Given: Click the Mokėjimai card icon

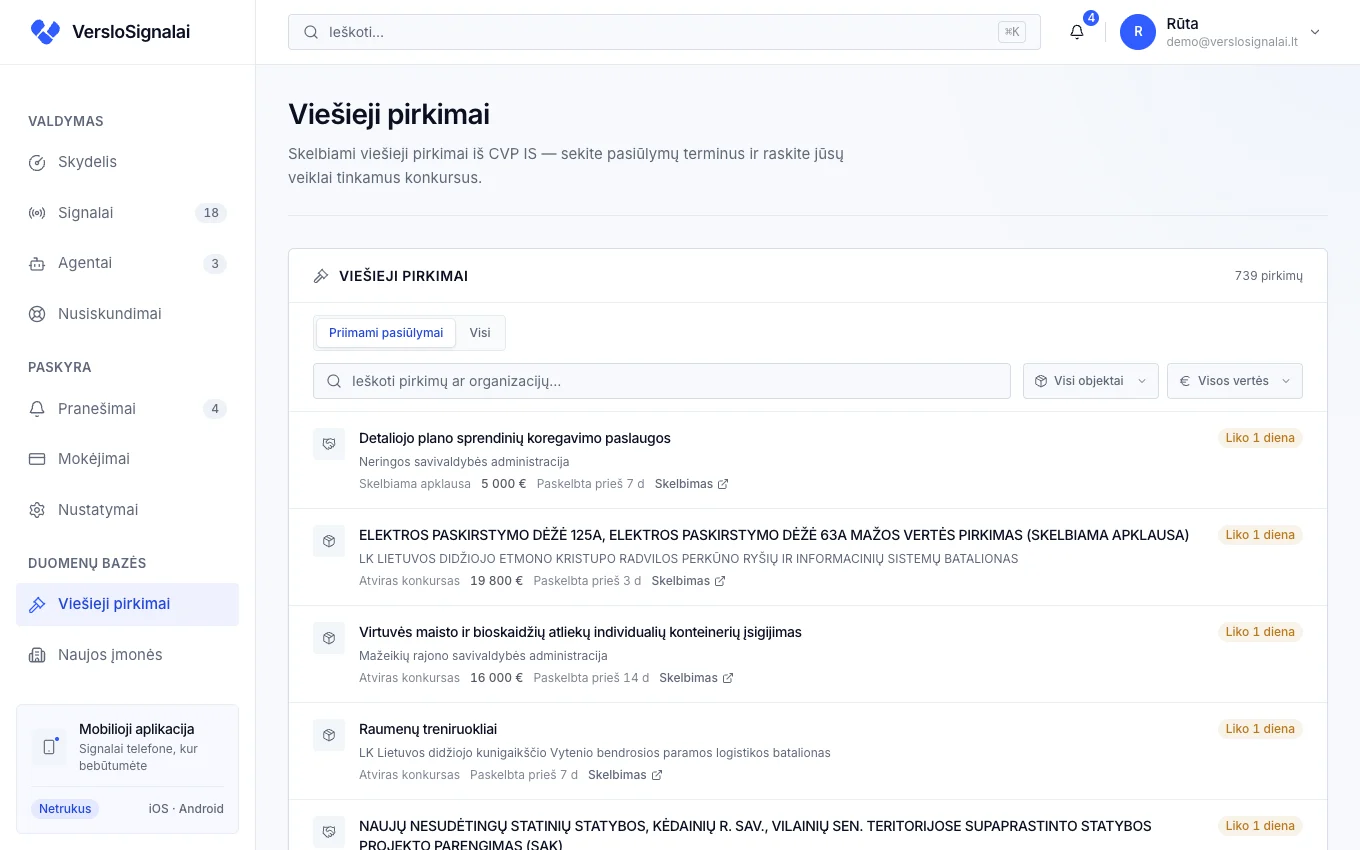Looking at the screenshot, I should [37, 459].
